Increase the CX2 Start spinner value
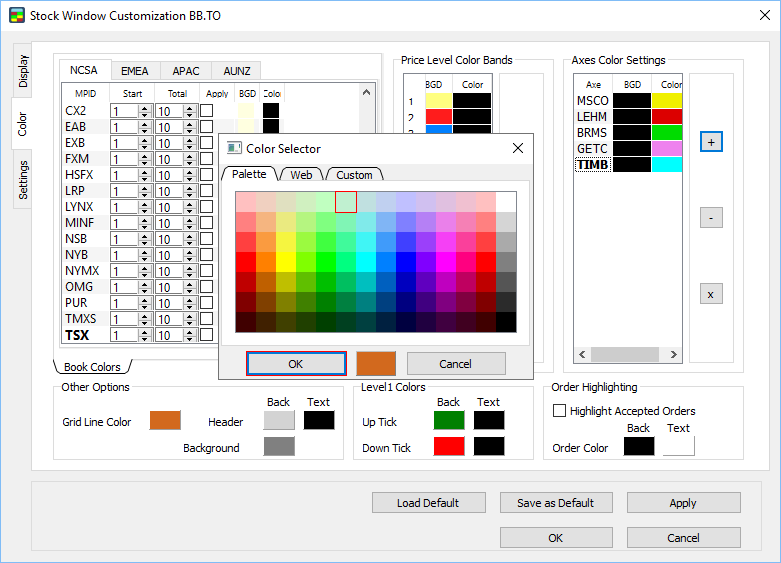 click(x=145, y=107)
